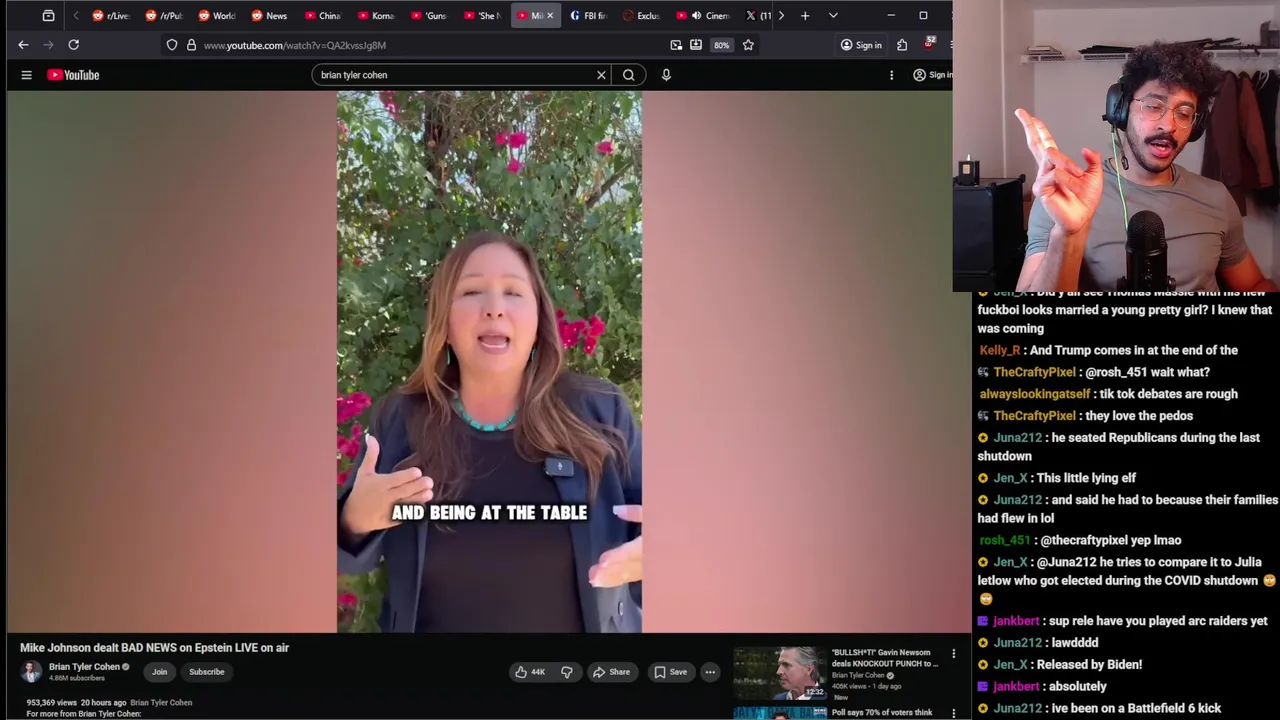The image size is (1280, 720).
Task: Click Kelly_R username in chat
Action: point(1000,350)
